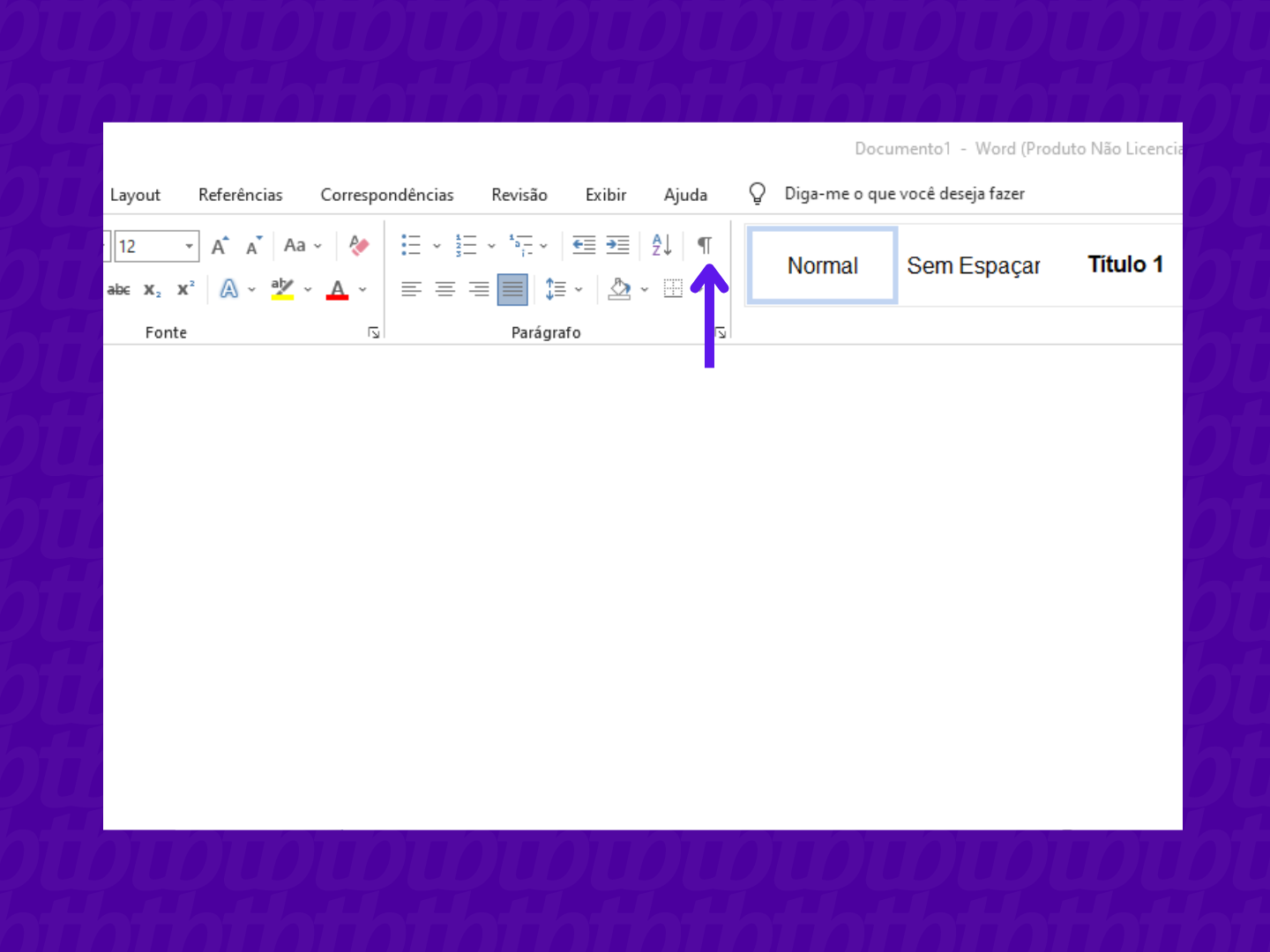Toggle strikethrough formatting
Viewport: 1270px width, 952px height.
pos(119,289)
